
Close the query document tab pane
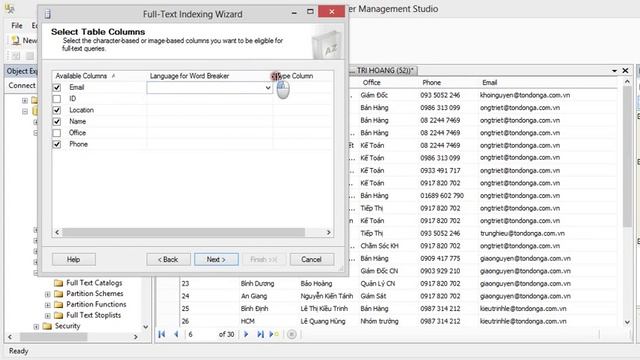625,71
